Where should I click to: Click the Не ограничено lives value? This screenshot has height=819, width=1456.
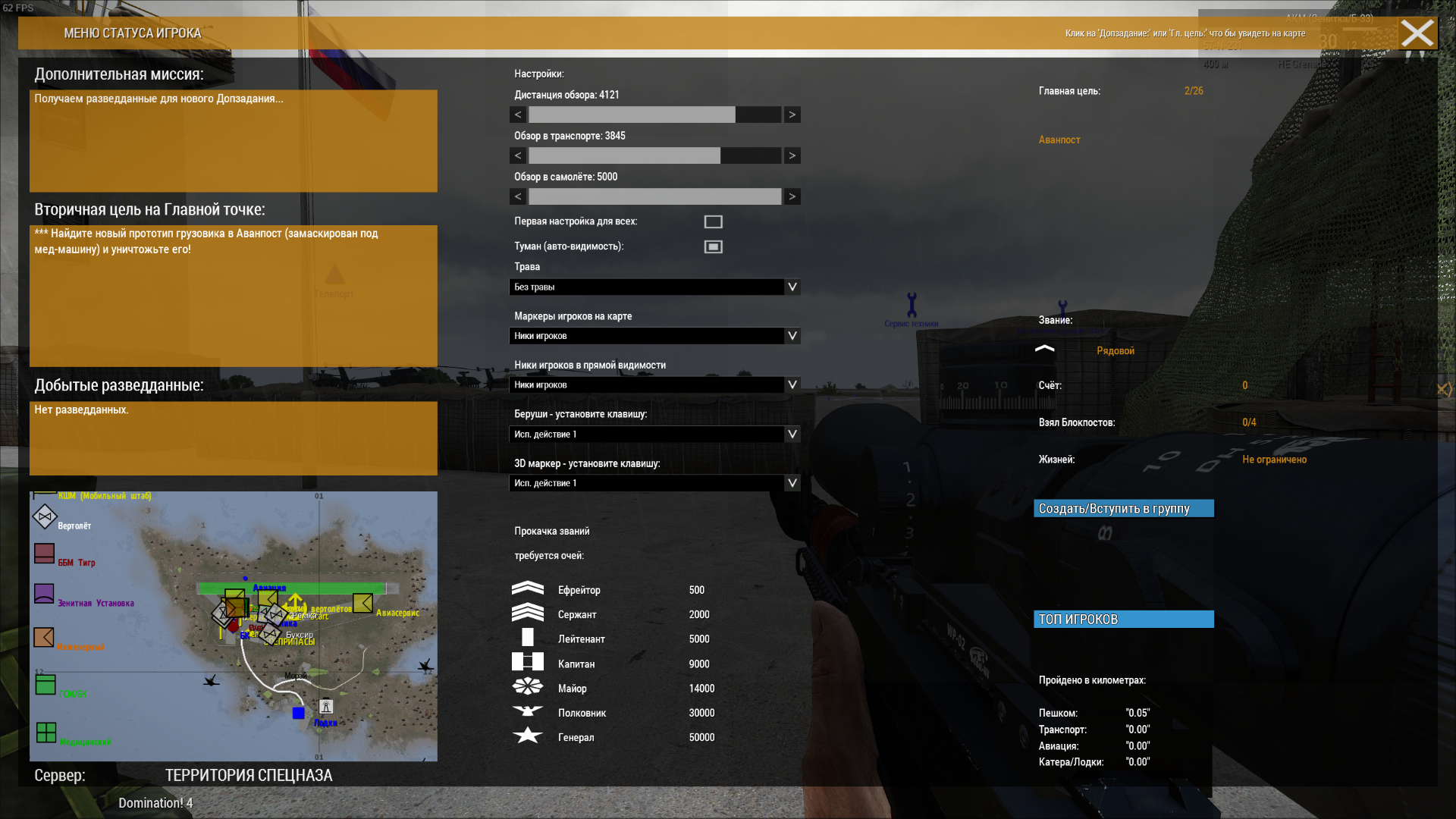pos(1274,459)
